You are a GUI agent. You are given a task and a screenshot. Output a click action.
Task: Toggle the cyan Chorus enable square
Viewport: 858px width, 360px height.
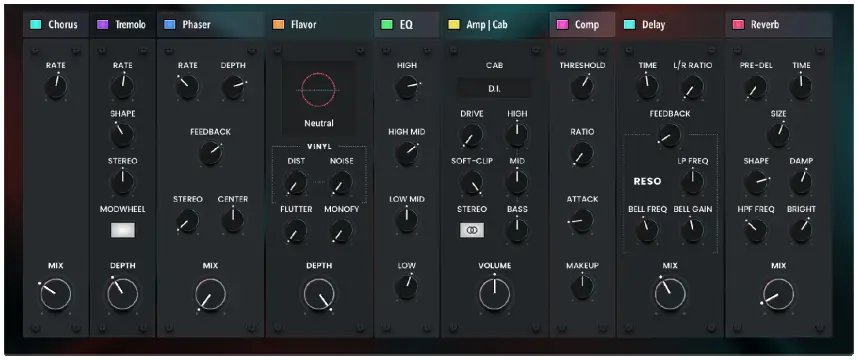[x=36, y=25]
